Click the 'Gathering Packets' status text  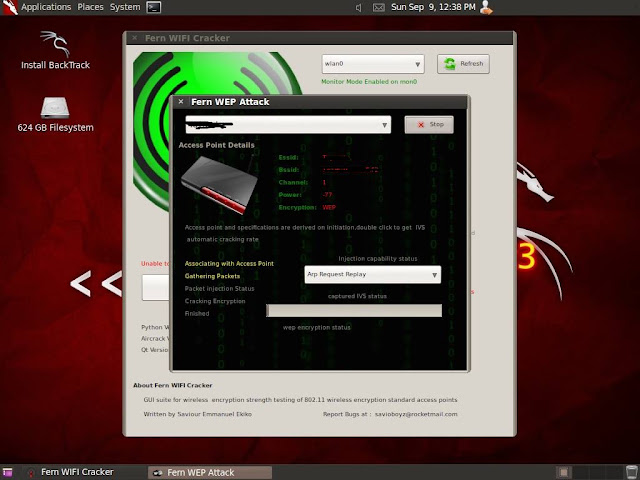tap(212, 276)
